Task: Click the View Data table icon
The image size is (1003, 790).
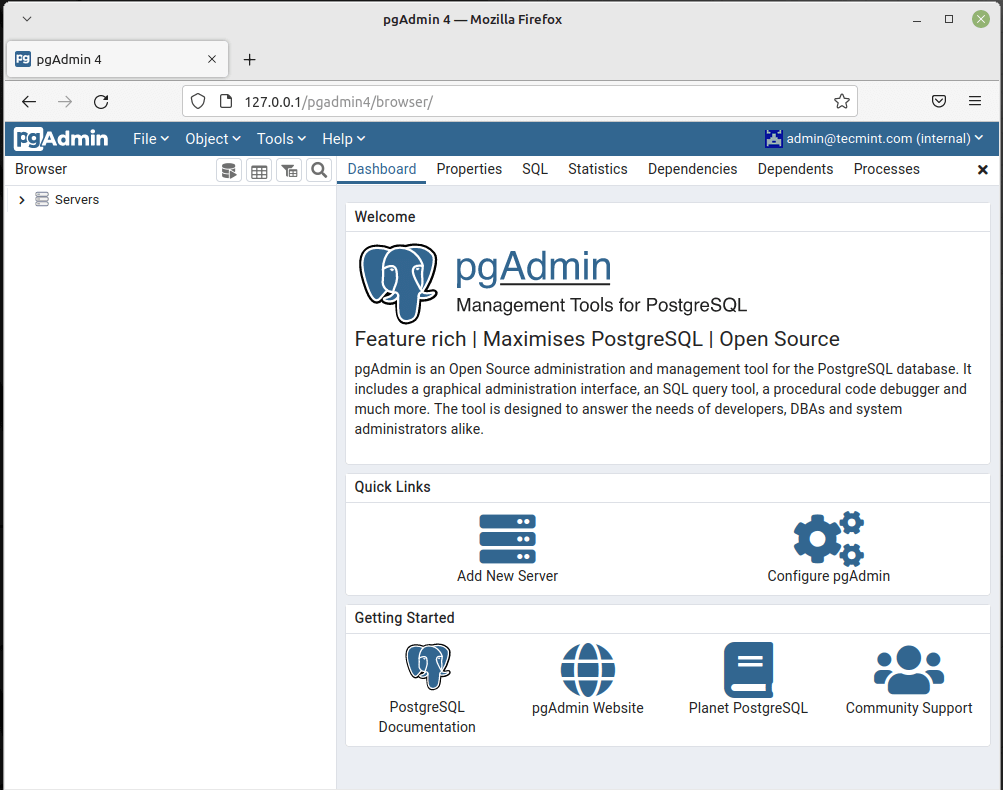Action: pyautogui.click(x=259, y=171)
